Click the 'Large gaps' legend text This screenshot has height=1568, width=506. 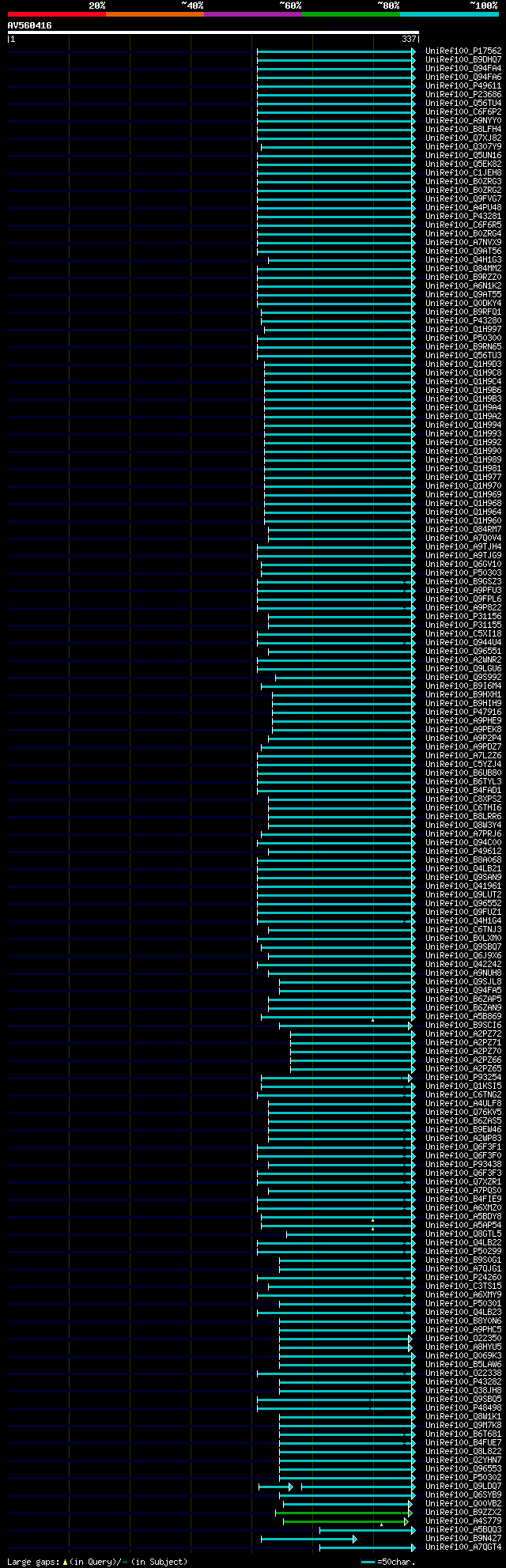pyautogui.click(x=33, y=1562)
